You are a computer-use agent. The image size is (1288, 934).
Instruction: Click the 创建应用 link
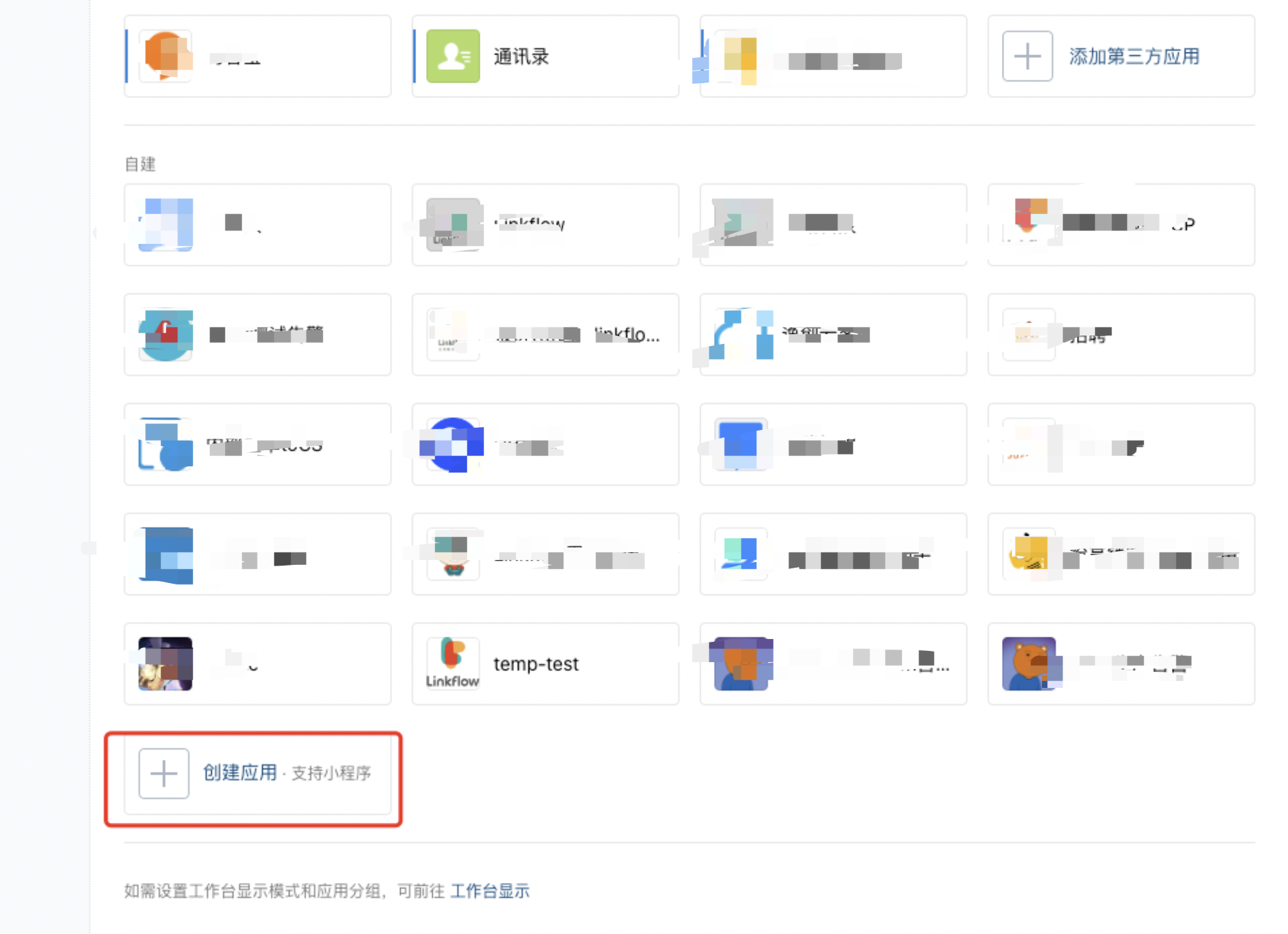click(240, 773)
